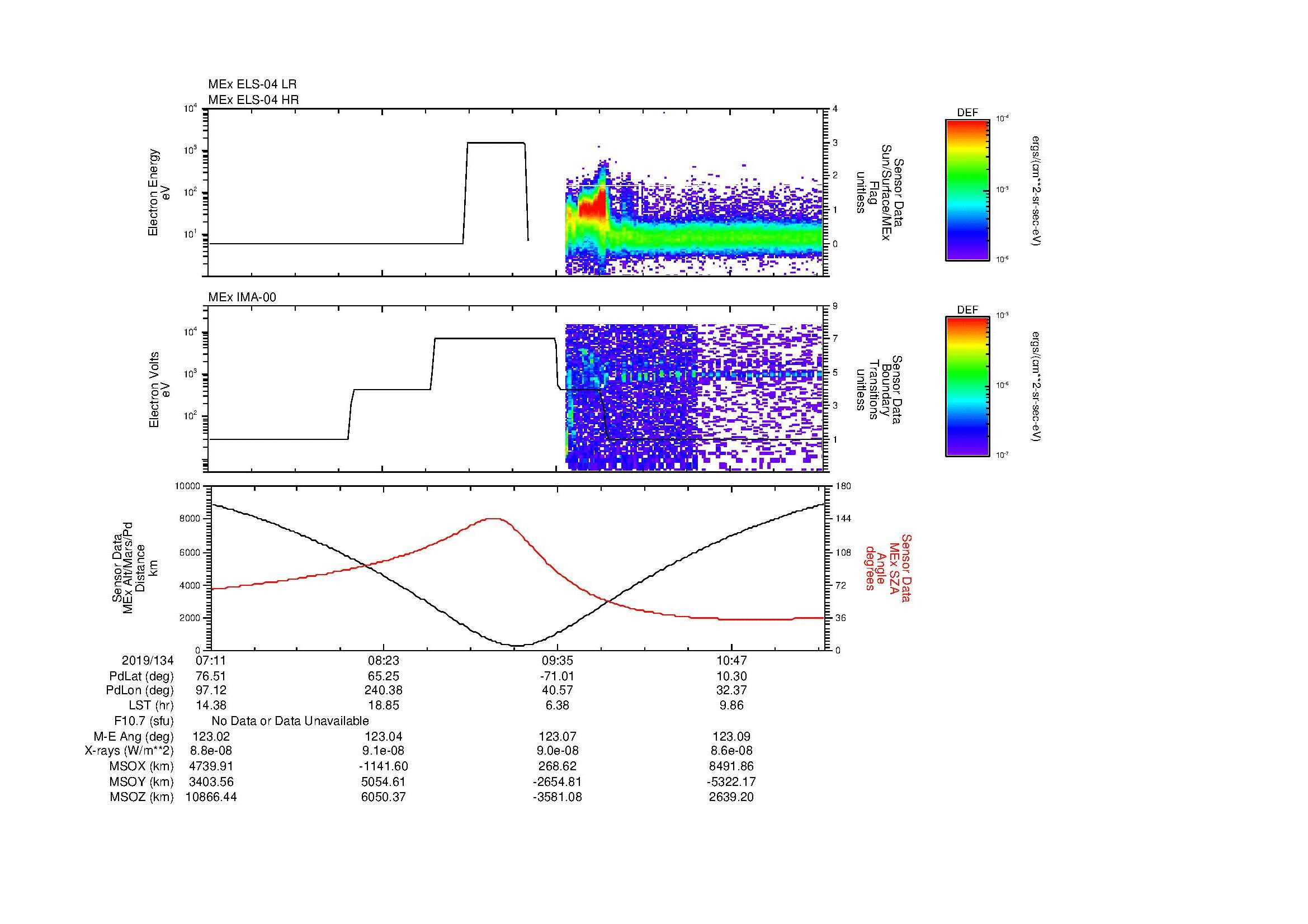This screenshot has height=924, width=1308.
Task: Click the LST value 6.38
Action: 557,705
